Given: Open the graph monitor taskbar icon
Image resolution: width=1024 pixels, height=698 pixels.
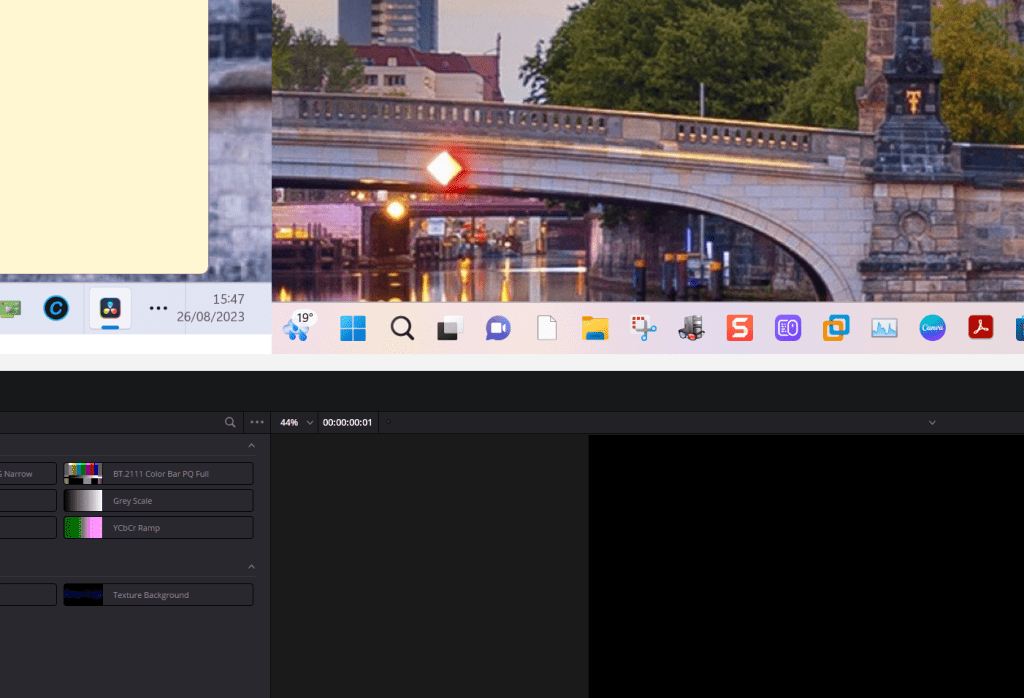Looking at the screenshot, I should [884, 328].
